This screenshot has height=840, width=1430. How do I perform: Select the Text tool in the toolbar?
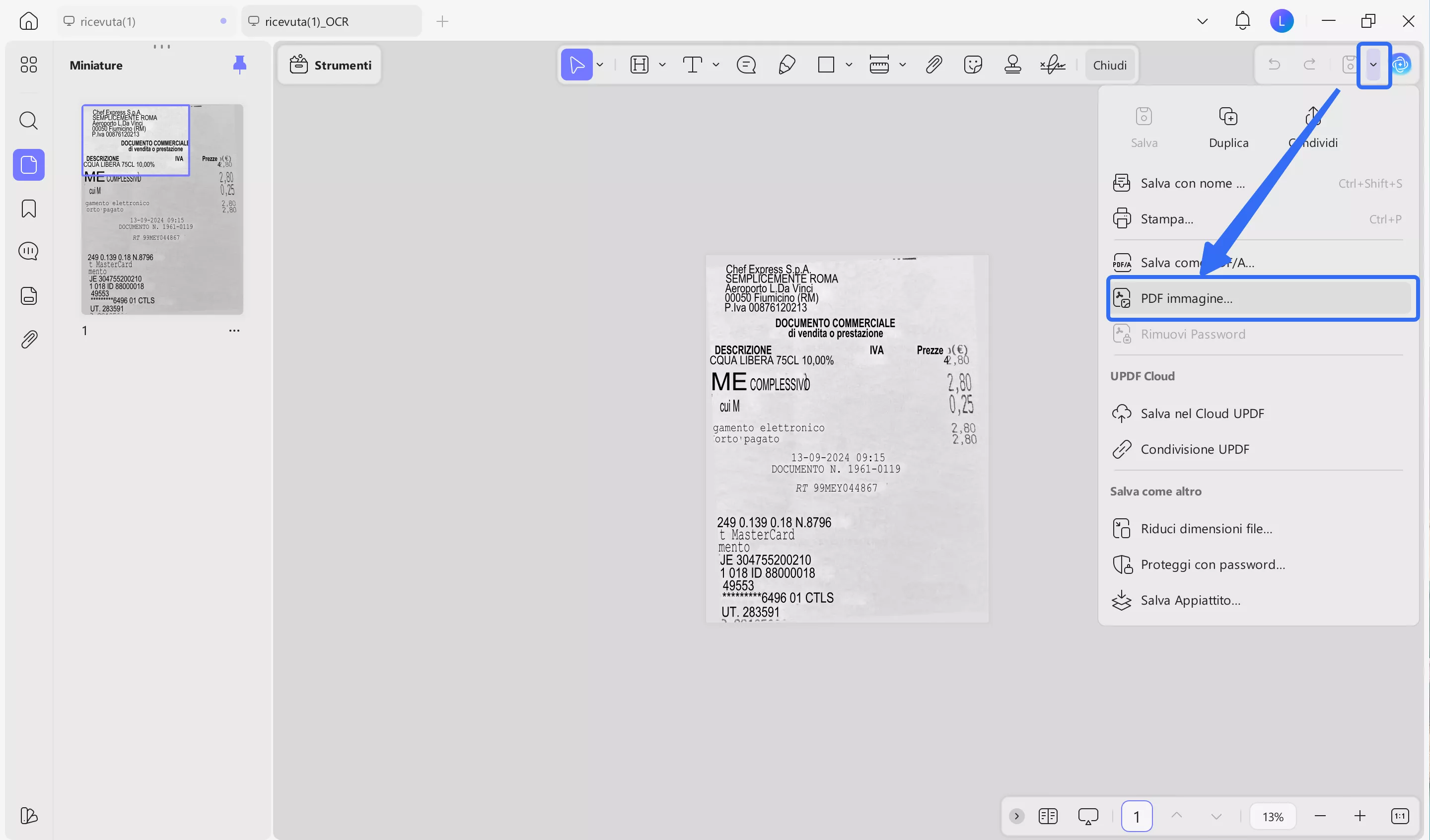click(693, 64)
